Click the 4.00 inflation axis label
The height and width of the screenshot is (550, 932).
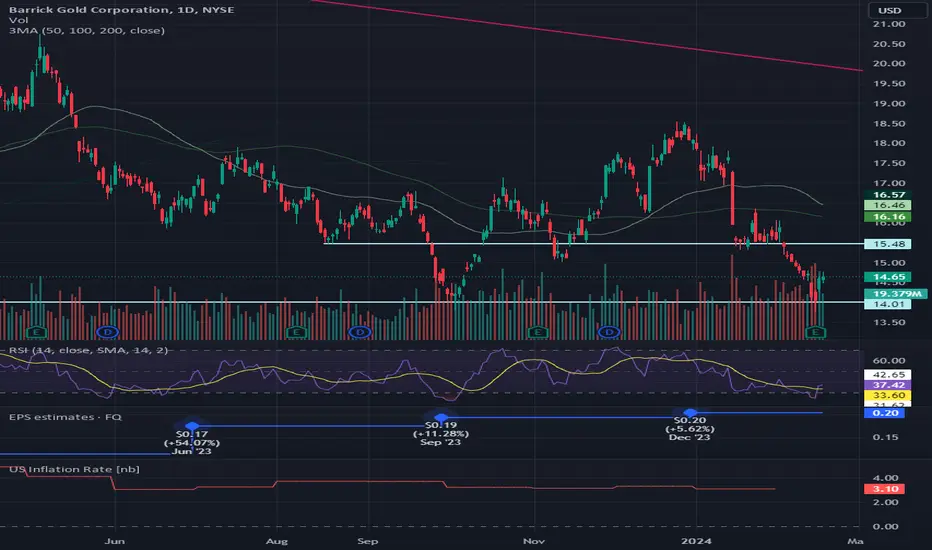886,477
